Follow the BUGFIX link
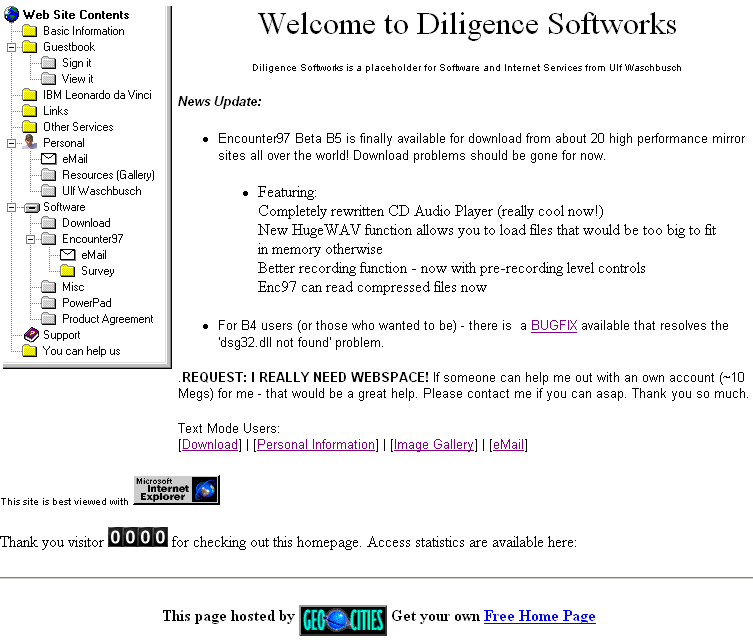753x644 pixels. click(x=554, y=325)
